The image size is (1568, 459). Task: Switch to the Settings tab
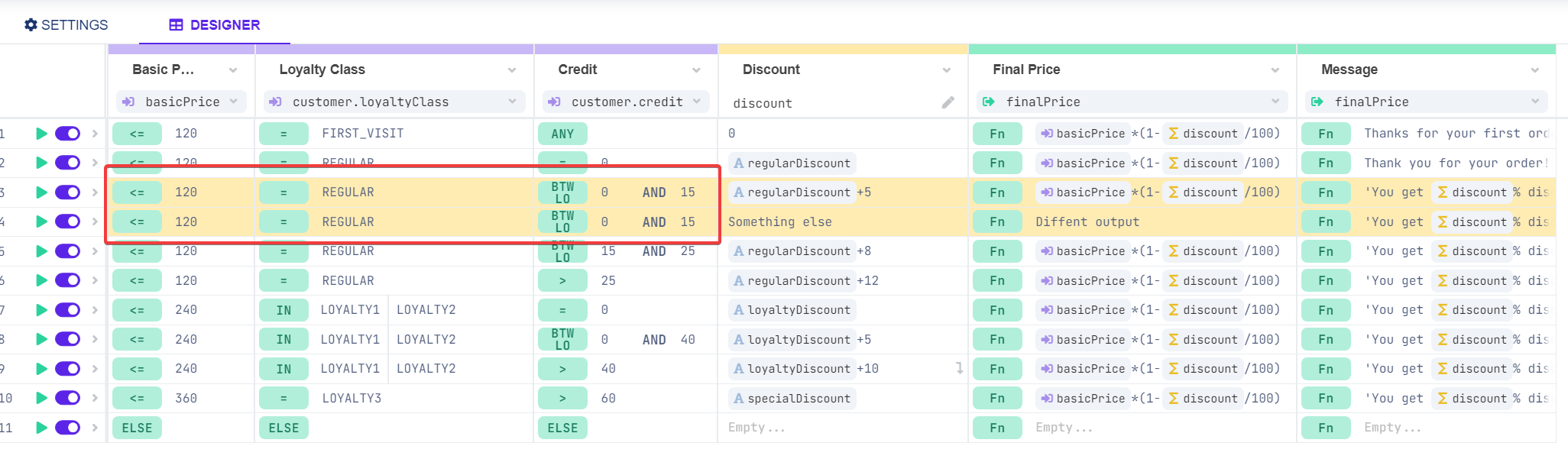pyautogui.click(x=66, y=25)
